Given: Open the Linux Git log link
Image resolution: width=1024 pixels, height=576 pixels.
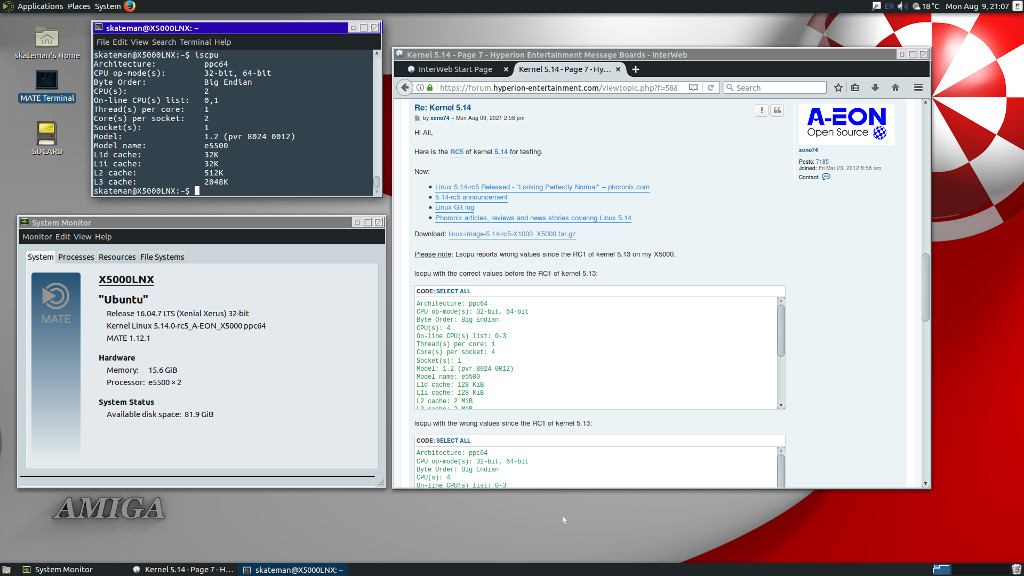Looking at the screenshot, I should coord(455,208).
